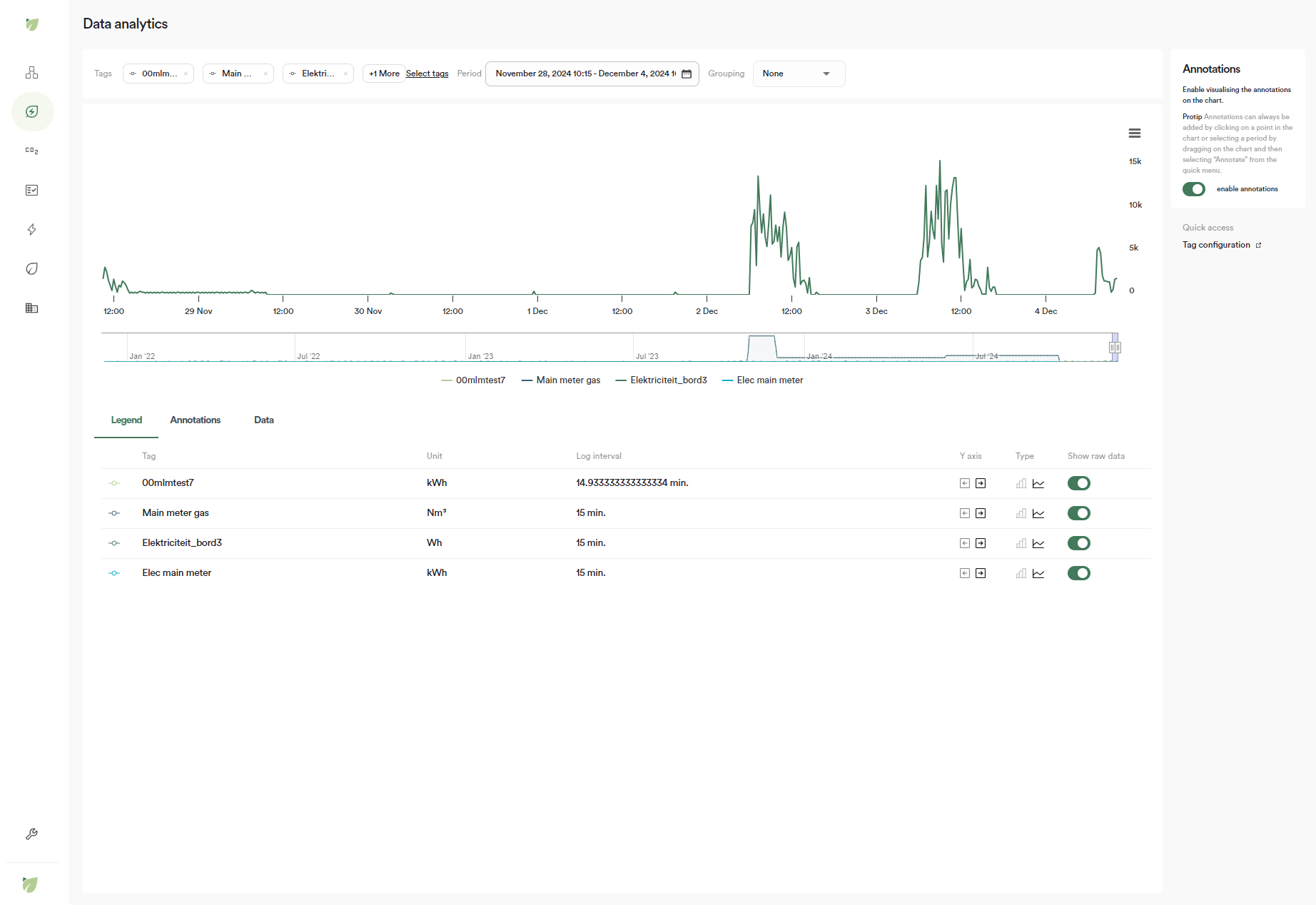Expand the +1 More tags chip

384,74
